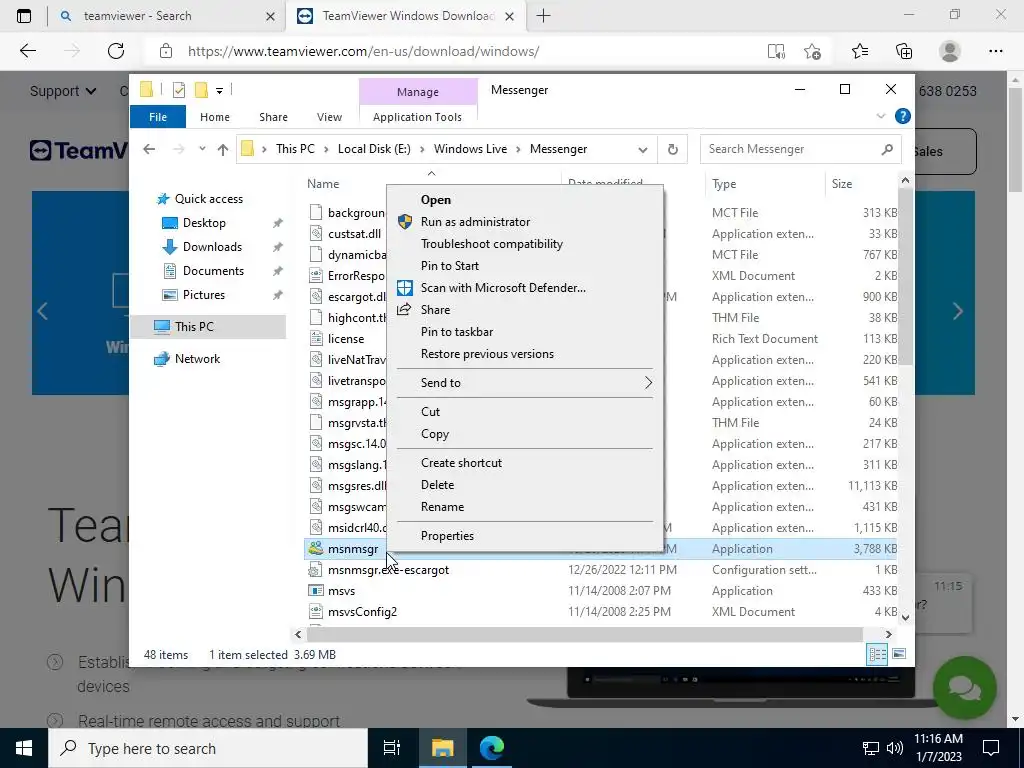
Task: Open Pictures in navigation pane
Action: click(204, 295)
